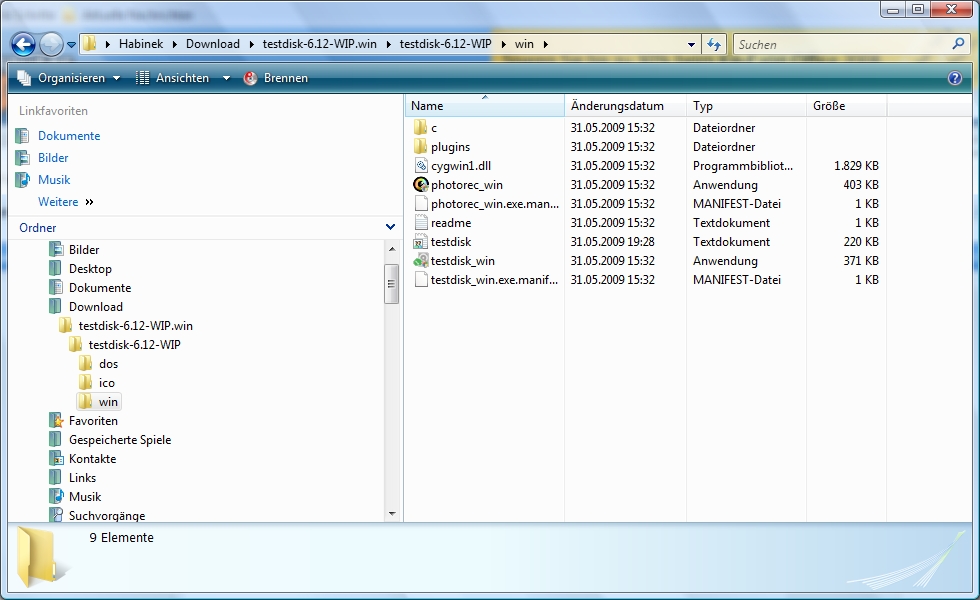Click the magnifier search icon
980x600 pixels.
pos(958,44)
